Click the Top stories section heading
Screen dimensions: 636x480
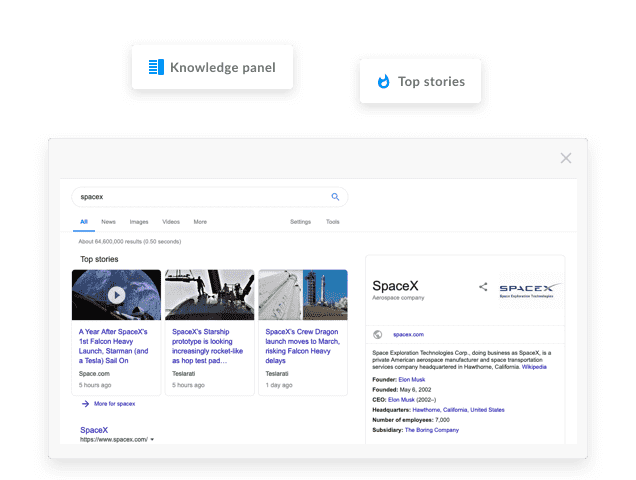(99, 259)
